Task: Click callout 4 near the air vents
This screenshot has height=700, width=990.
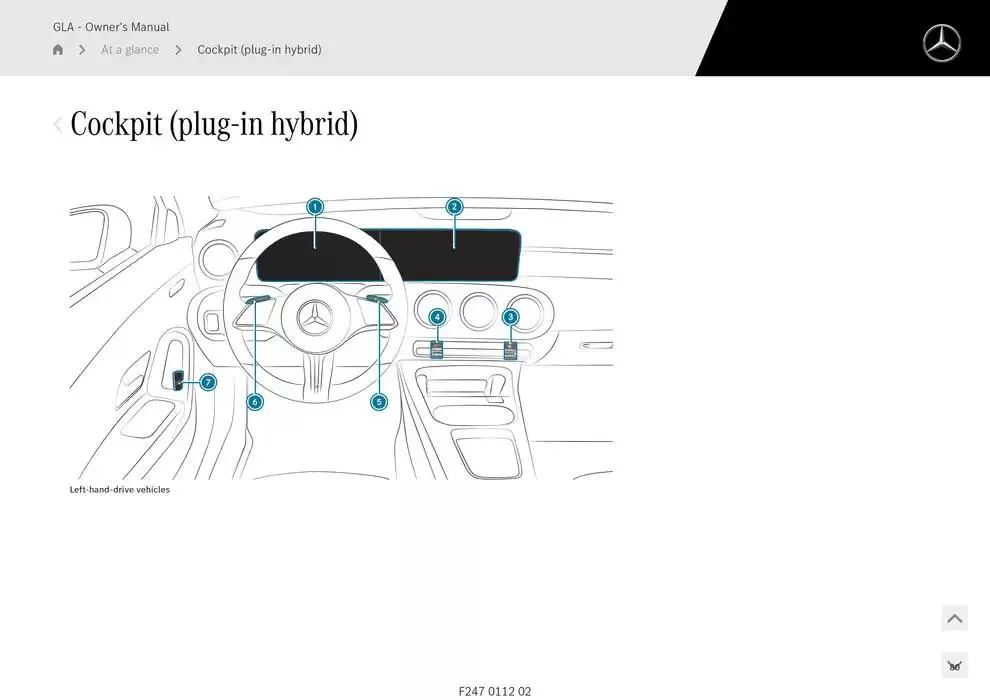Action: (x=436, y=316)
